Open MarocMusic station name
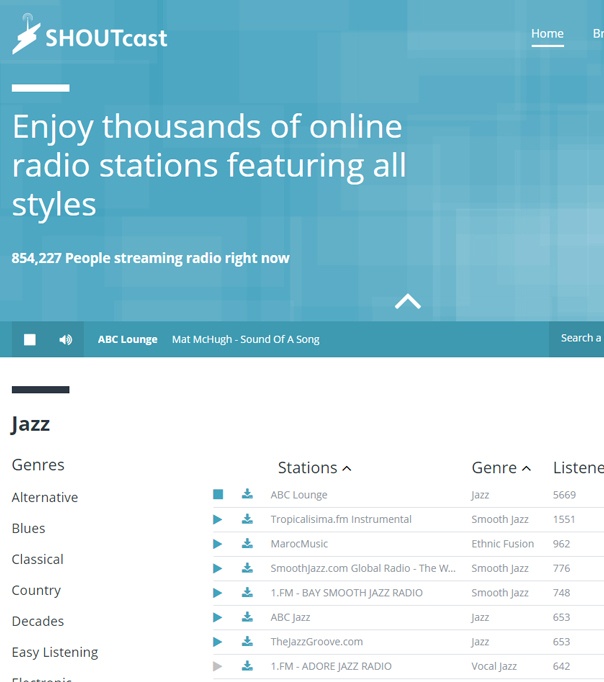The image size is (604, 682). coord(299,544)
